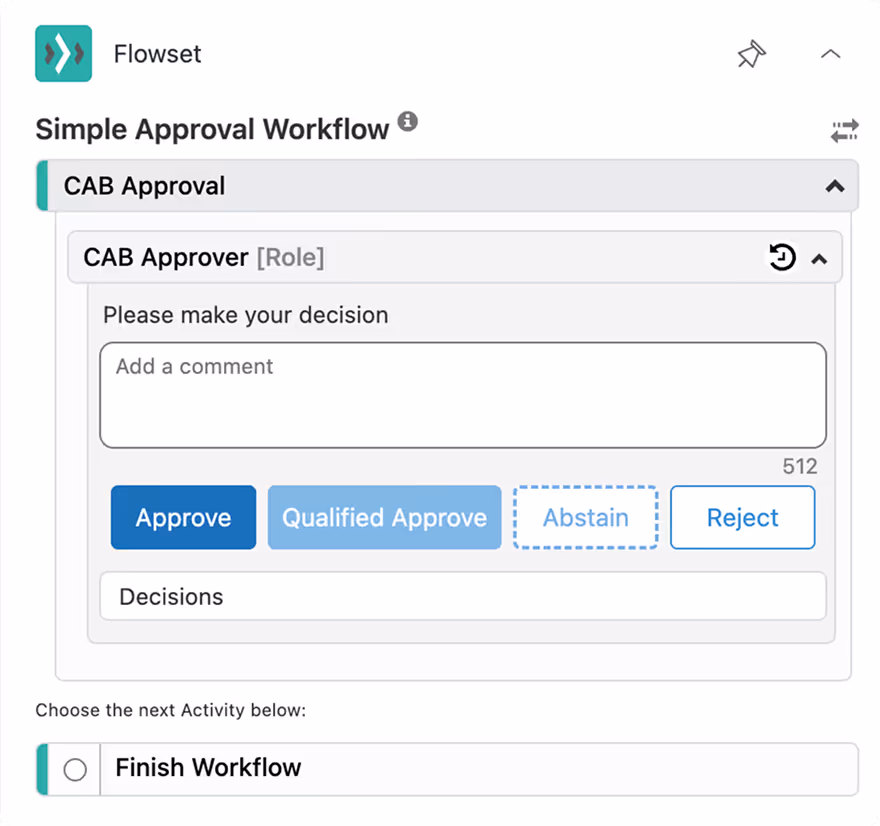Click the switch-workflow arrows icon
This screenshot has height=826, width=880.
845,130
